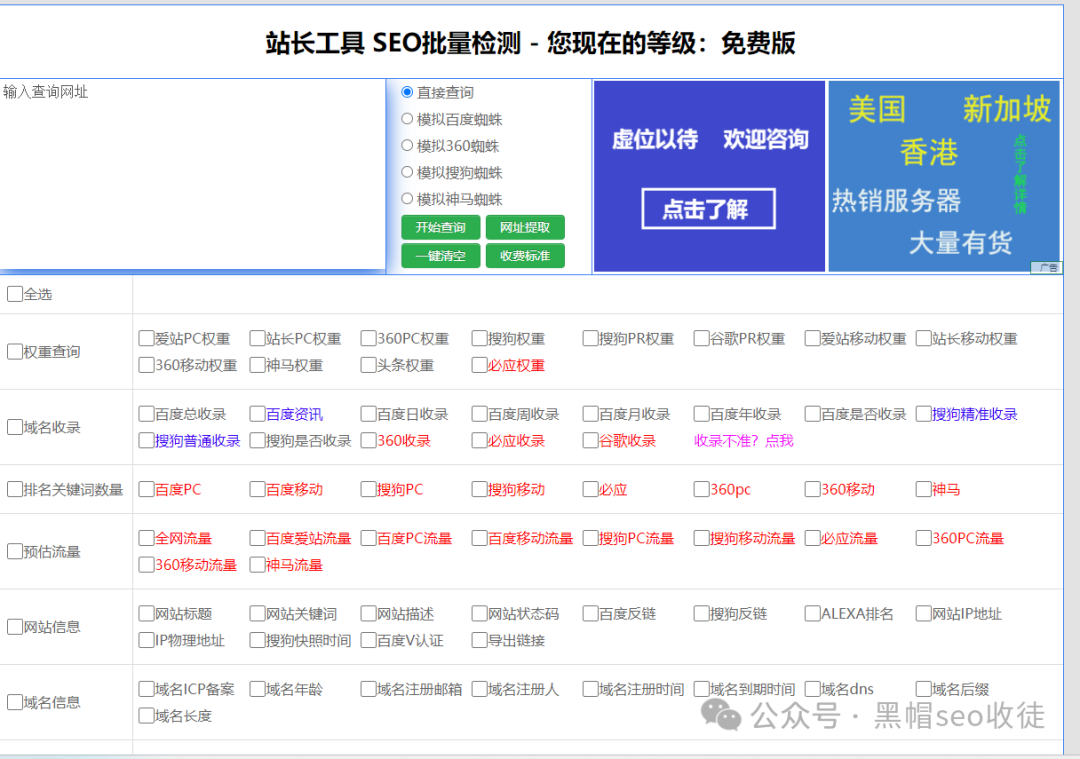
Task: Check 百度PC keyword ranking
Action: click(x=146, y=489)
